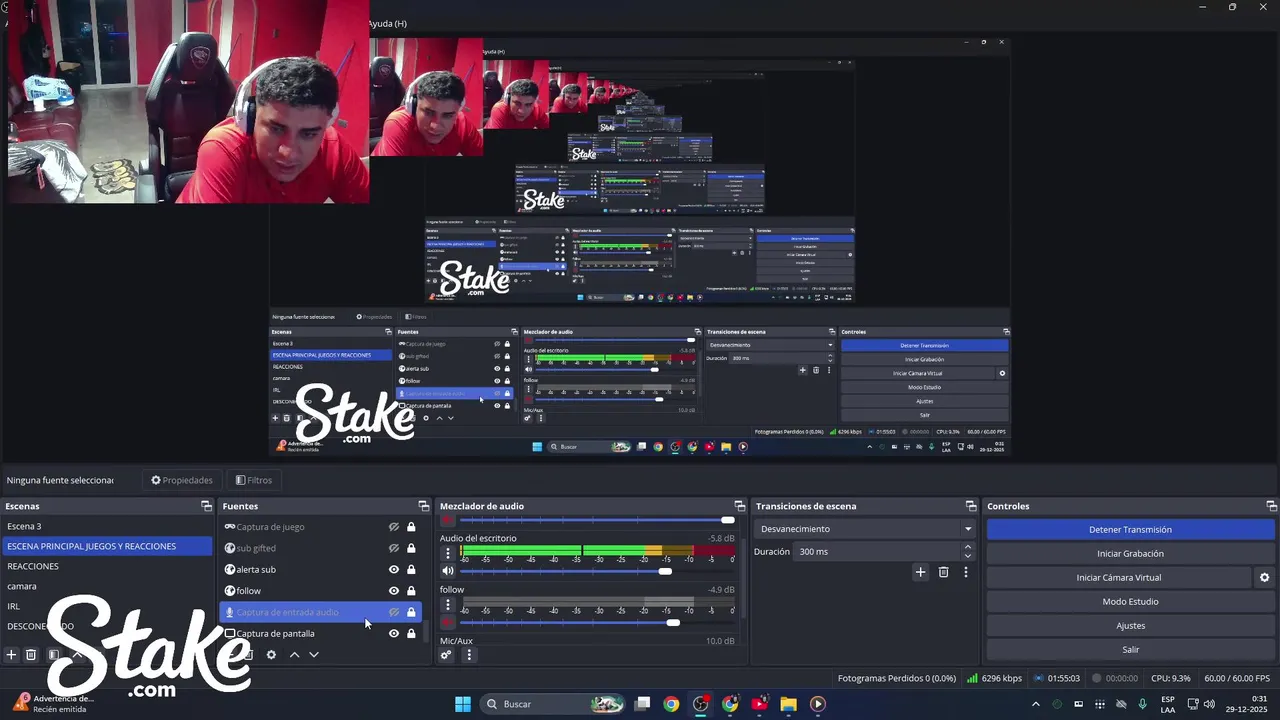Unlock the Captura de juego source
1280x720 pixels.
pyautogui.click(x=411, y=527)
